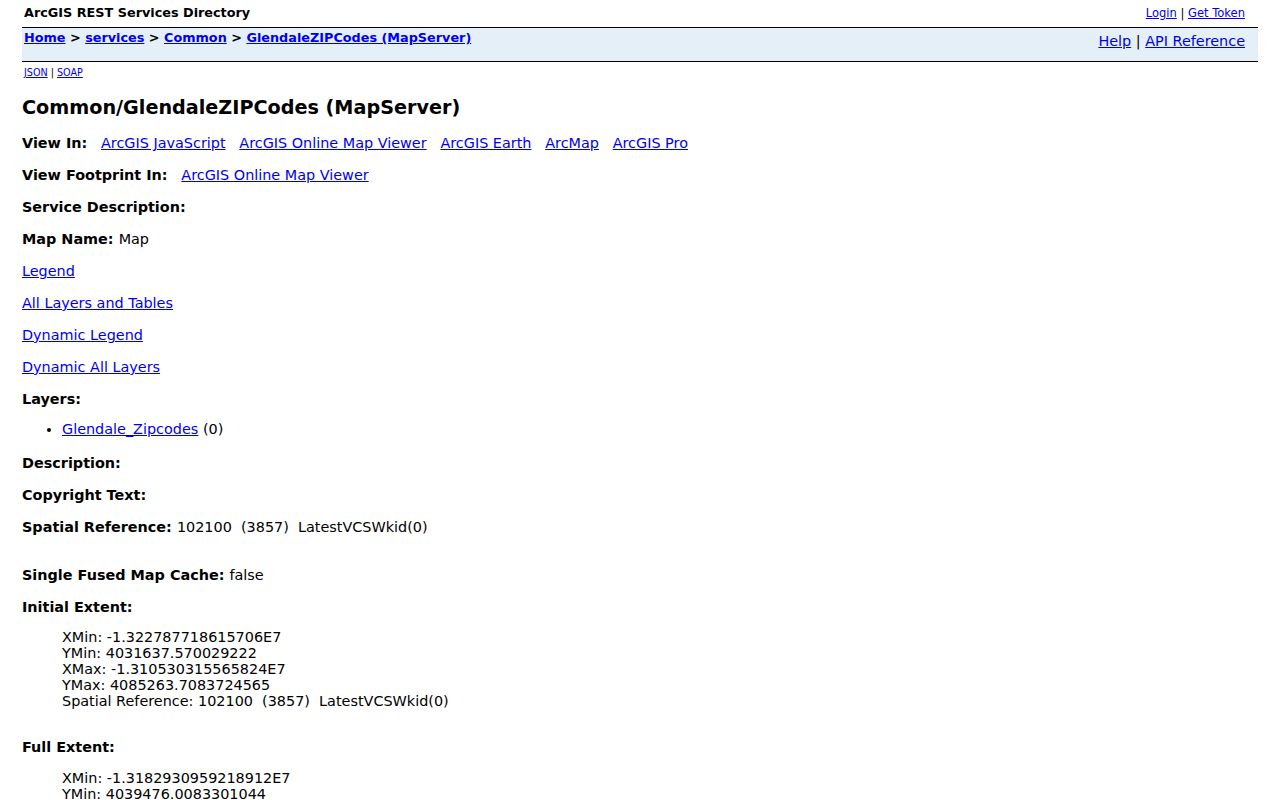View the SOAP format link
Viewport: 1280px width, 800px height.
pos(70,72)
